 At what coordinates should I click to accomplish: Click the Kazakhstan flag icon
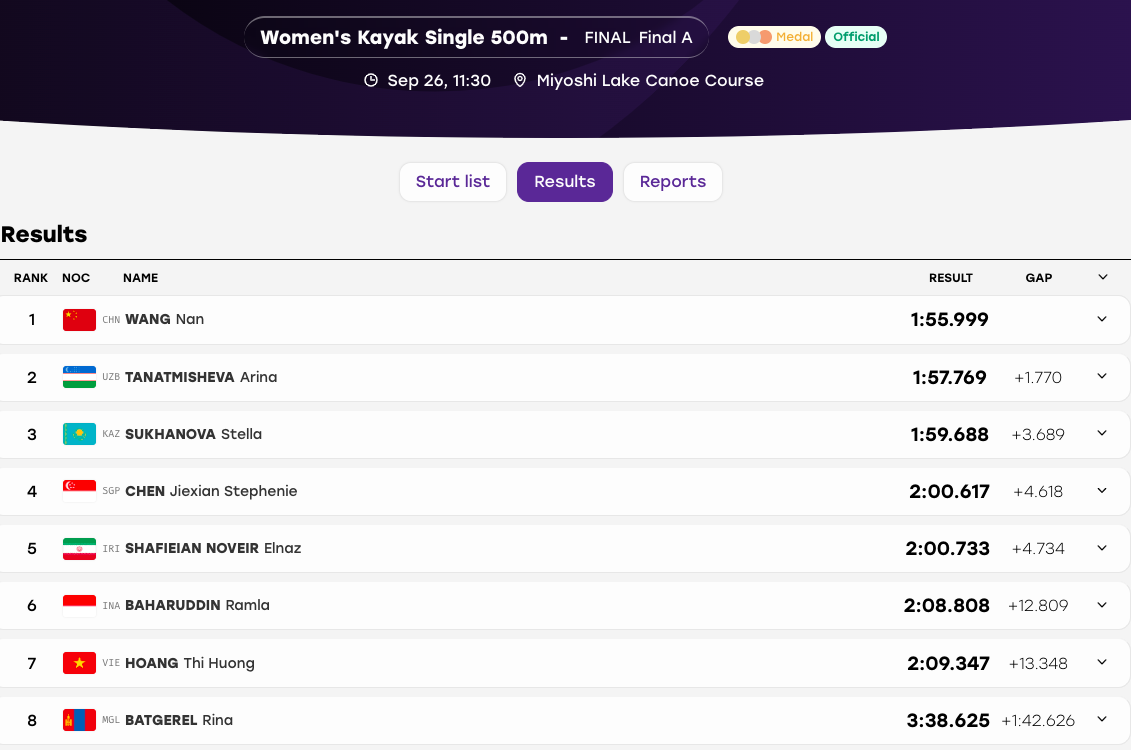coord(79,434)
